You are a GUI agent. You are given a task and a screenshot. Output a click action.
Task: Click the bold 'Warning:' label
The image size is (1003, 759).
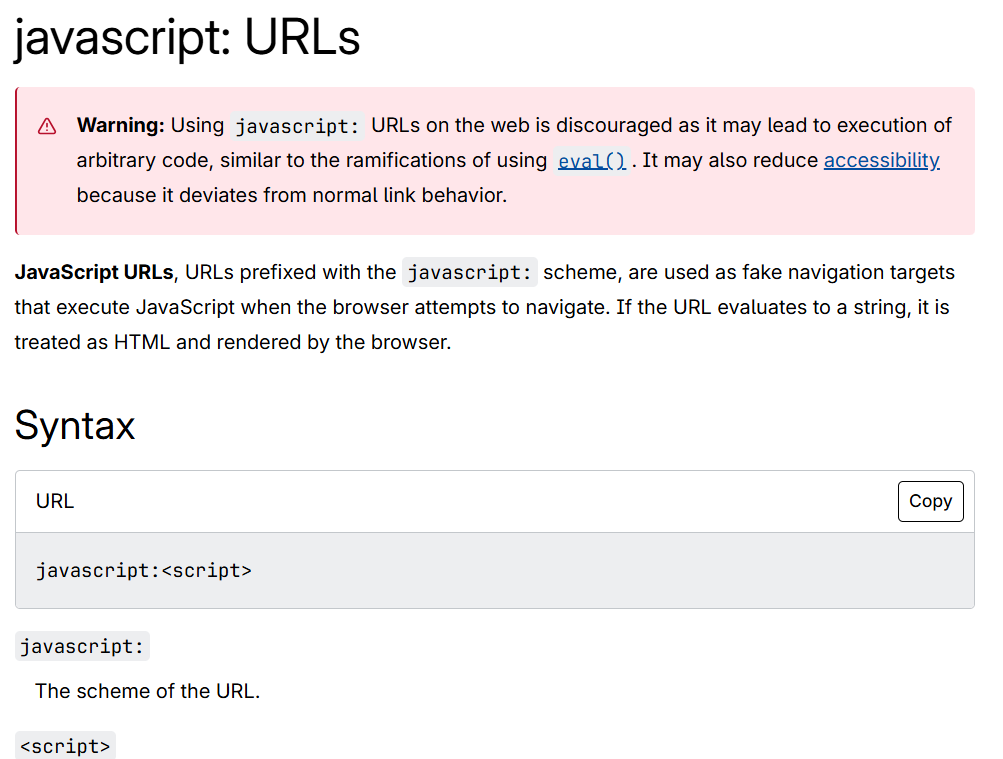121,125
